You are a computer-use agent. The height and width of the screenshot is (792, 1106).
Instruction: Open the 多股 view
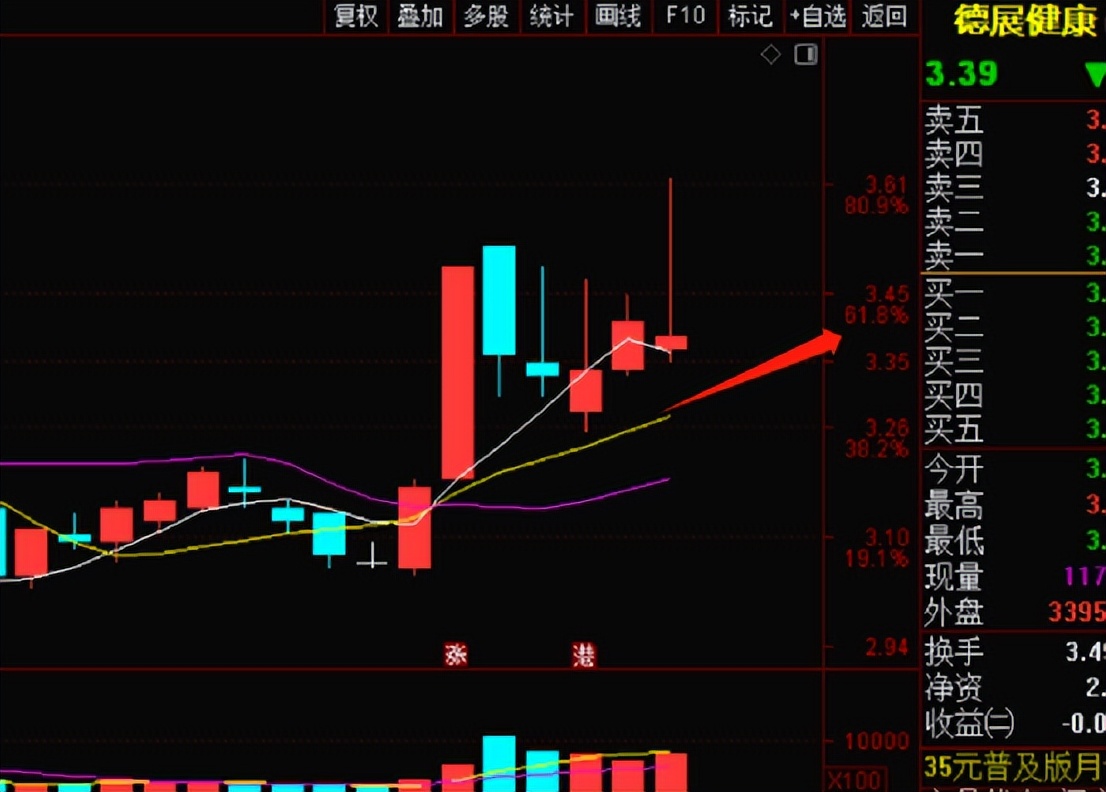(x=486, y=16)
